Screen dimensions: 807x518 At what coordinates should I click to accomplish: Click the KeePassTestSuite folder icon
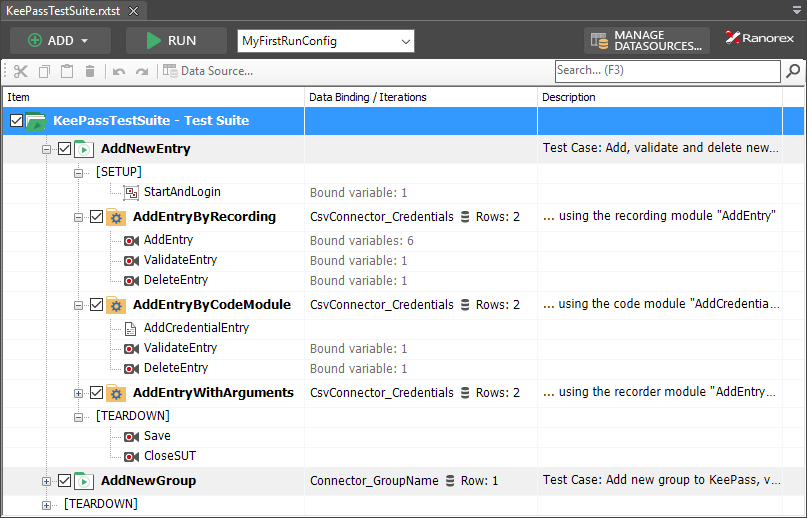tap(36, 122)
